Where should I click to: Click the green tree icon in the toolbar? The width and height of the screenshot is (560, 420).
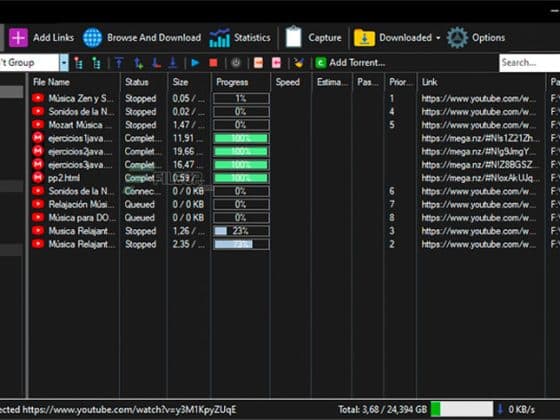tap(96, 63)
